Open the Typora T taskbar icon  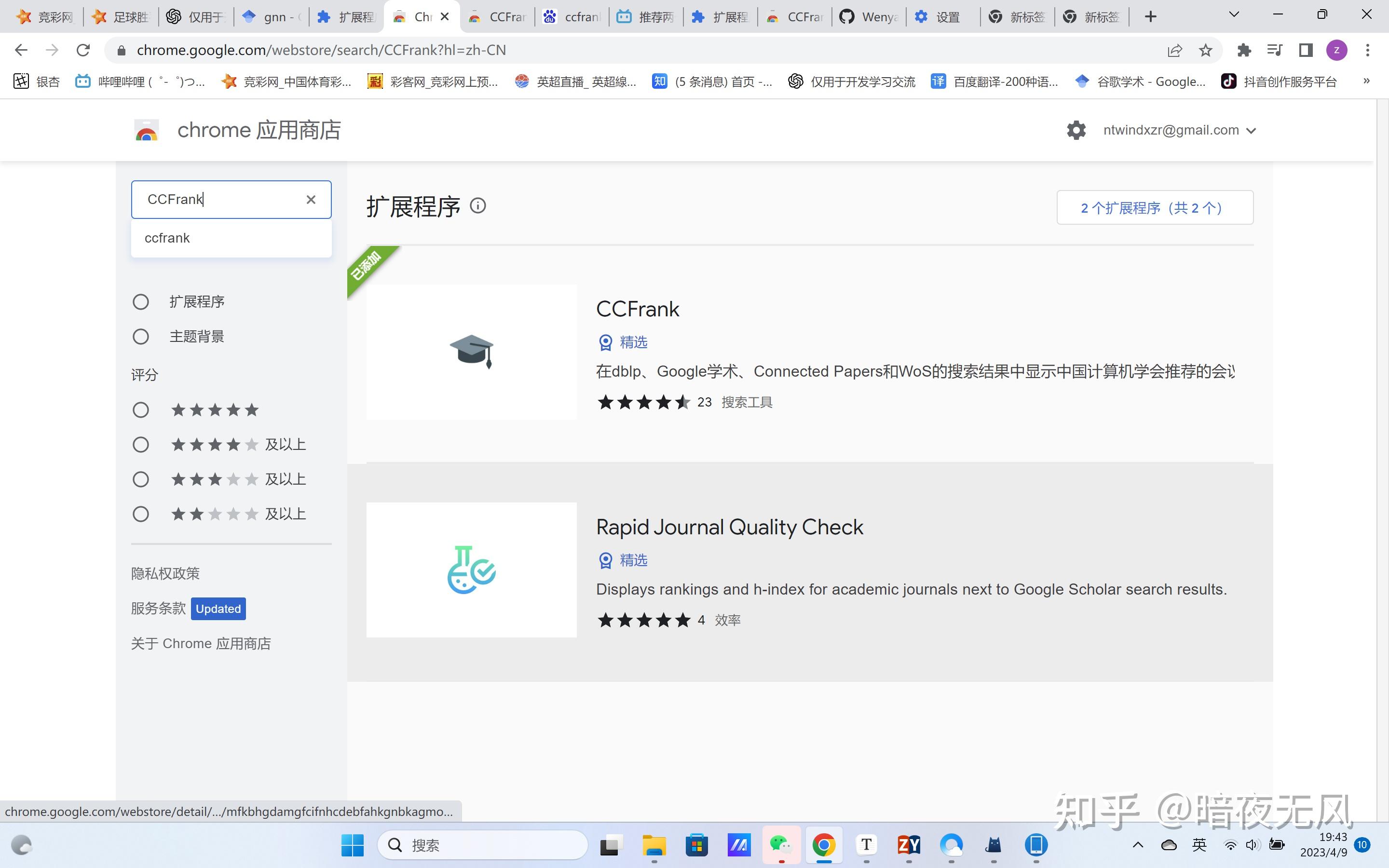(866, 845)
